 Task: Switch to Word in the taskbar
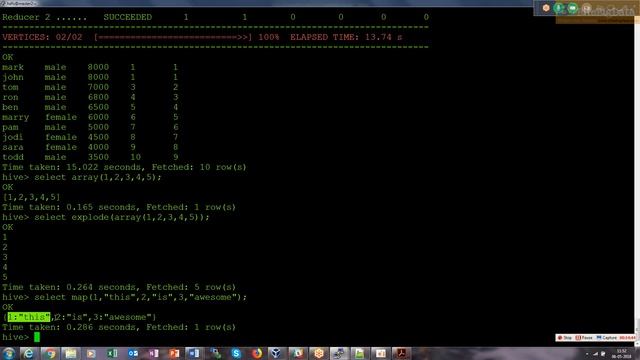click(x=195, y=353)
